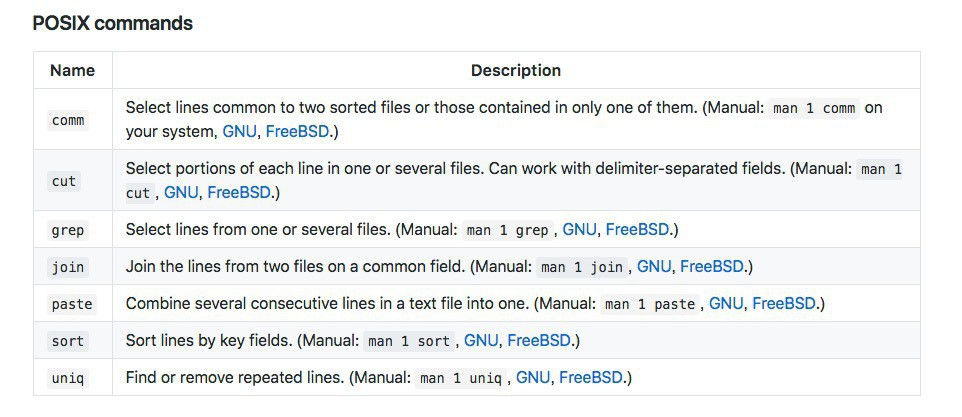Open the FreeBSD manual link for grep

tap(639, 230)
